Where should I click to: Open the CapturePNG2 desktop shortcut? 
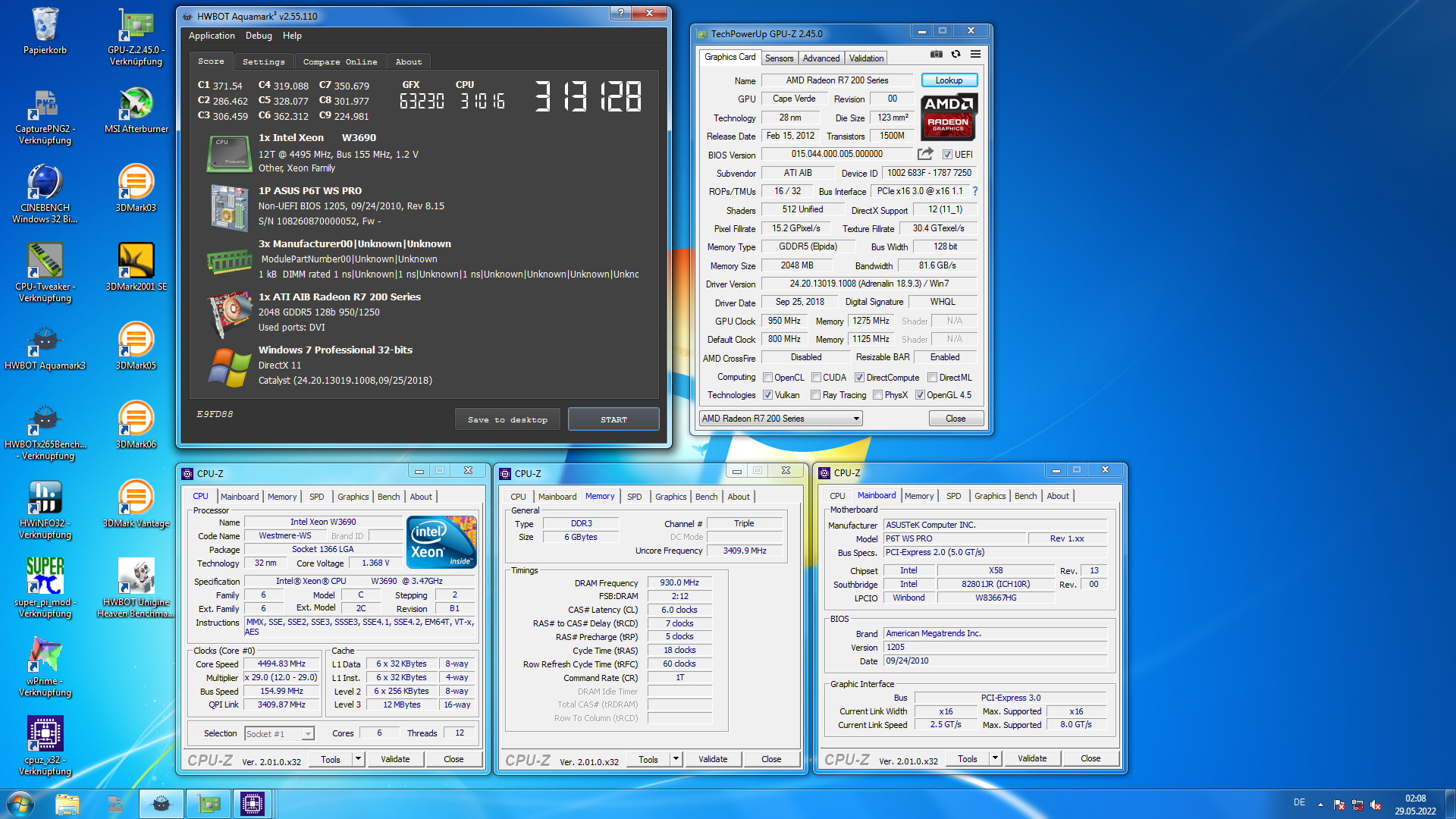pyautogui.click(x=45, y=115)
